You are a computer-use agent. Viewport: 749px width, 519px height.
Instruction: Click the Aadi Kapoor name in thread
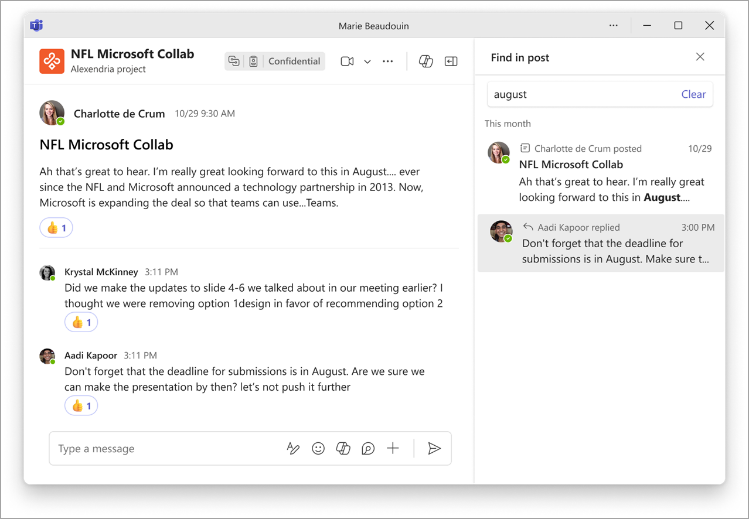[x=90, y=355]
